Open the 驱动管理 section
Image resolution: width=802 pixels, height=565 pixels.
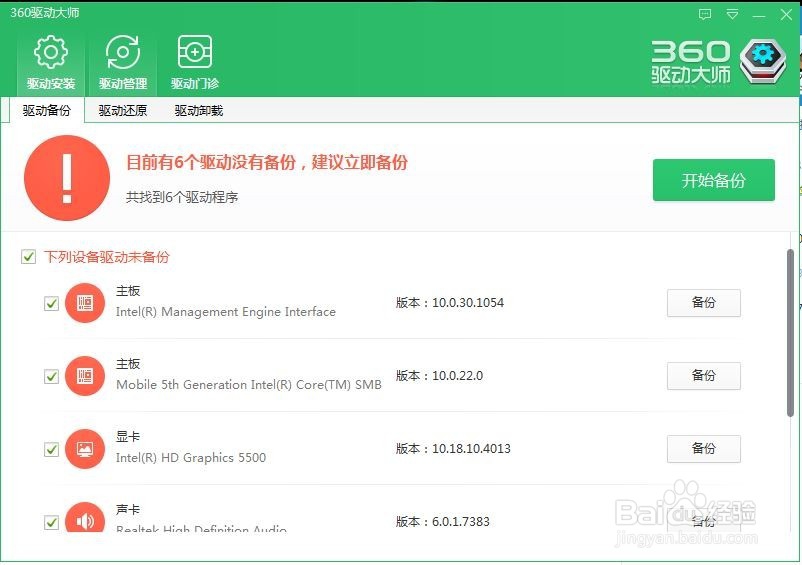(123, 63)
